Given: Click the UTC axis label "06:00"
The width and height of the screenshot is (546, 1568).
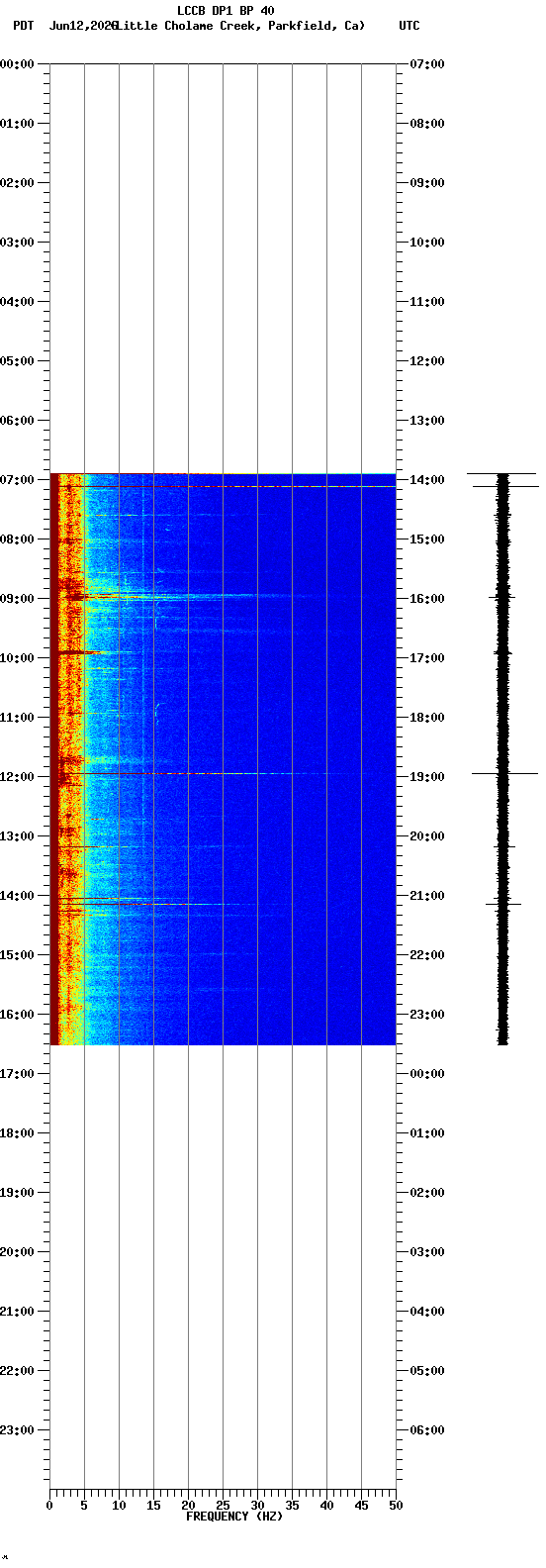Looking at the screenshot, I should coord(426,1430).
